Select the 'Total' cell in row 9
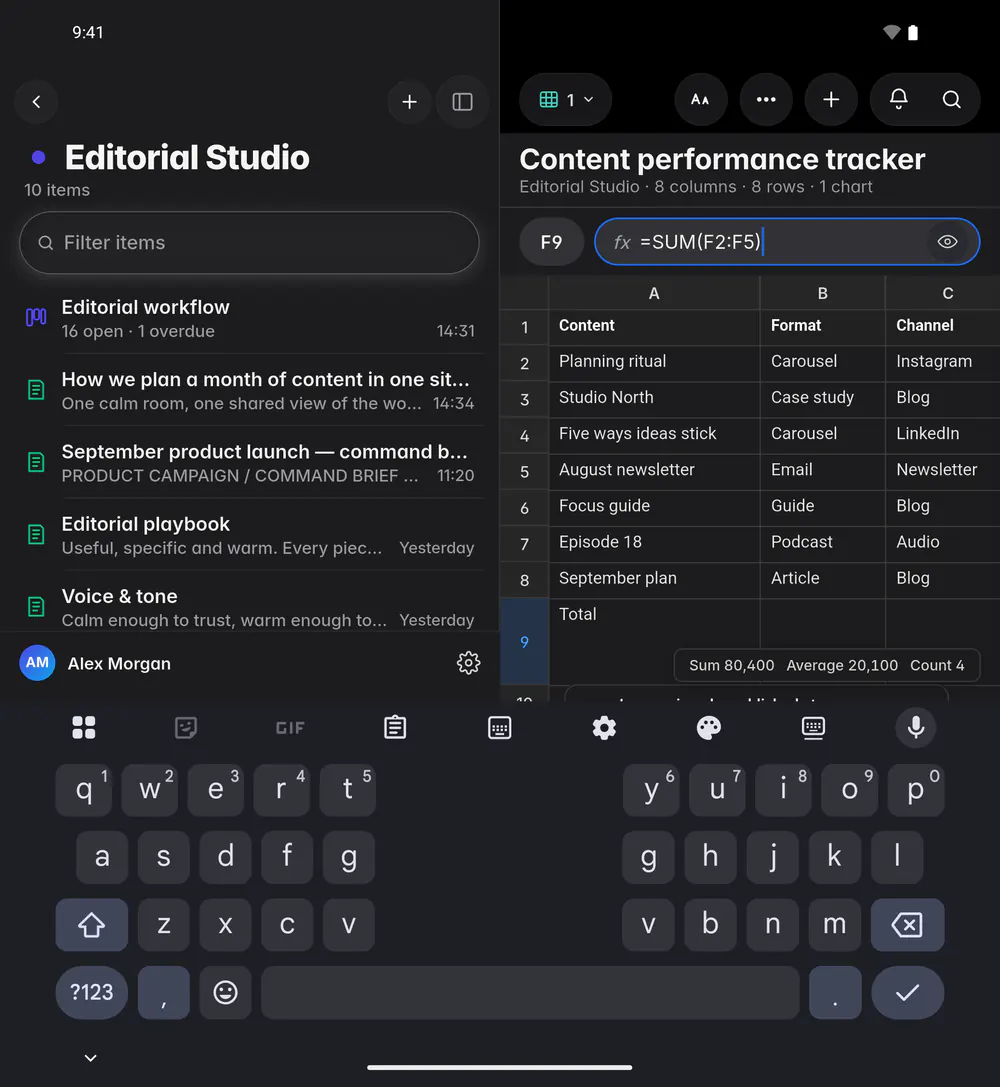This screenshot has height=1087, width=1000. [654, 641]
